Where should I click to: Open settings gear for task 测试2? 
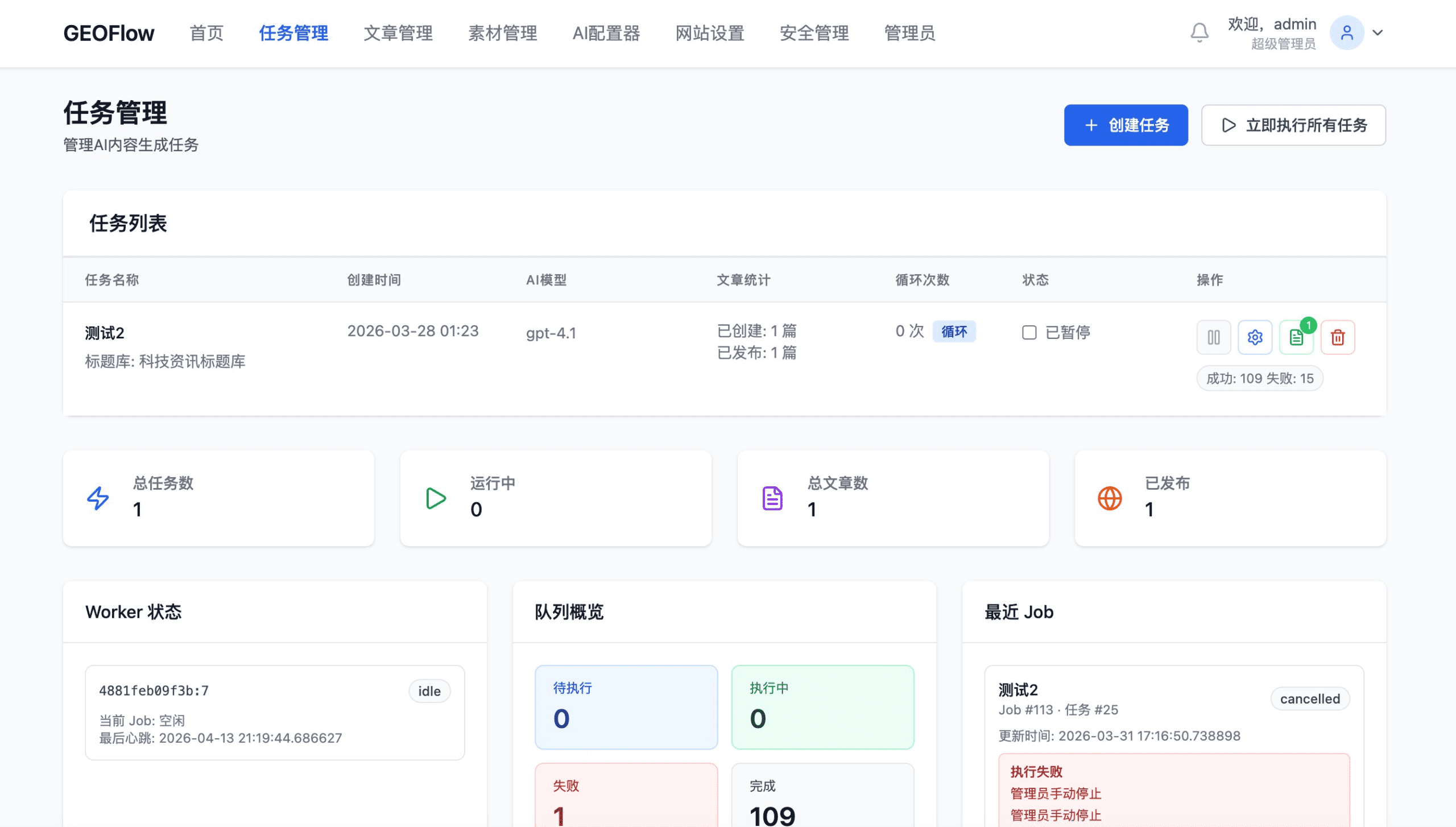1255,337
